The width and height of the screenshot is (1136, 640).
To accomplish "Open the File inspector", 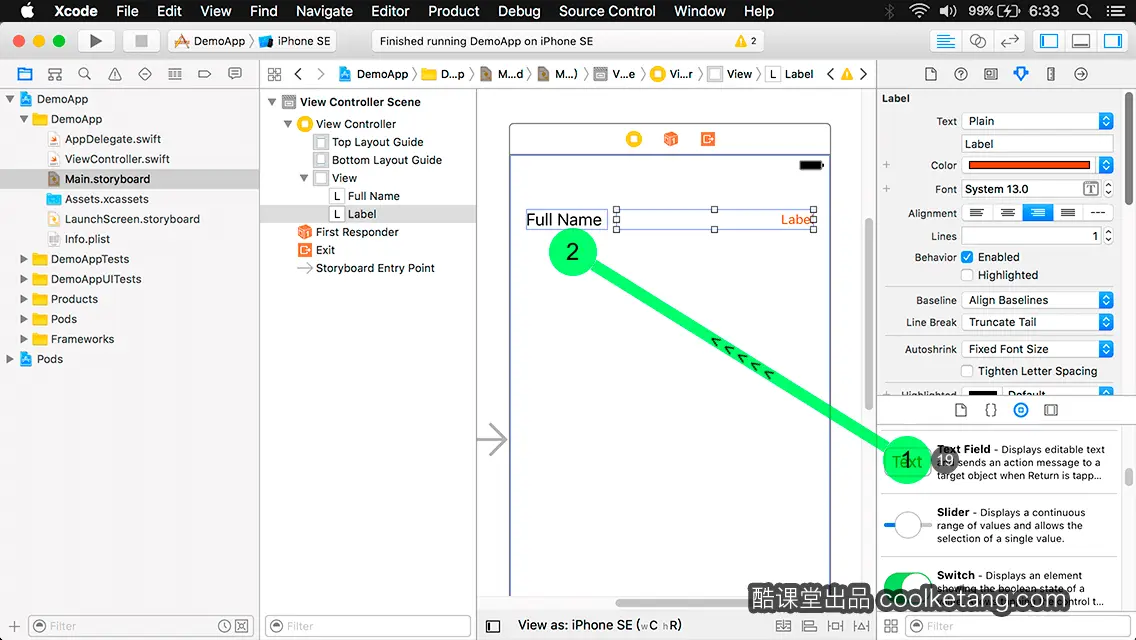I will point(931,74).
